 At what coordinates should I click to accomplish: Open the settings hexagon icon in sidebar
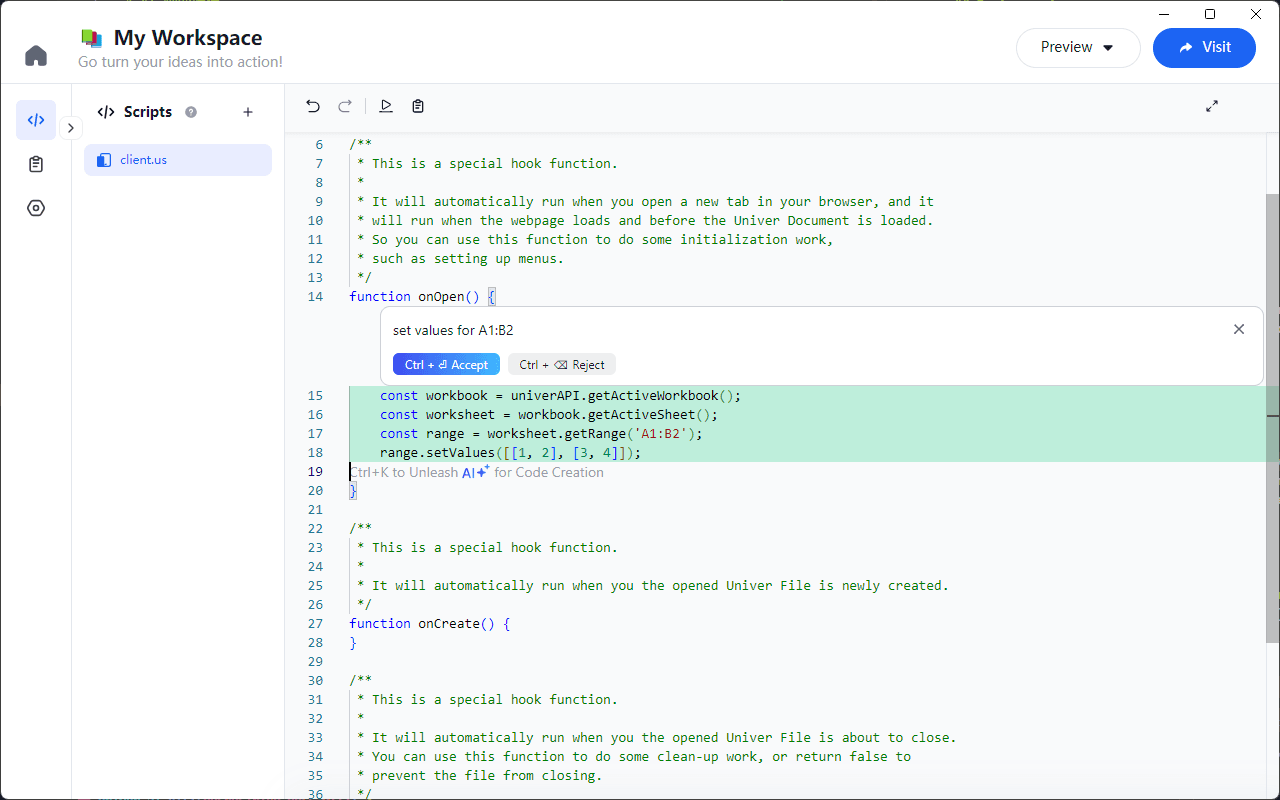36,208
